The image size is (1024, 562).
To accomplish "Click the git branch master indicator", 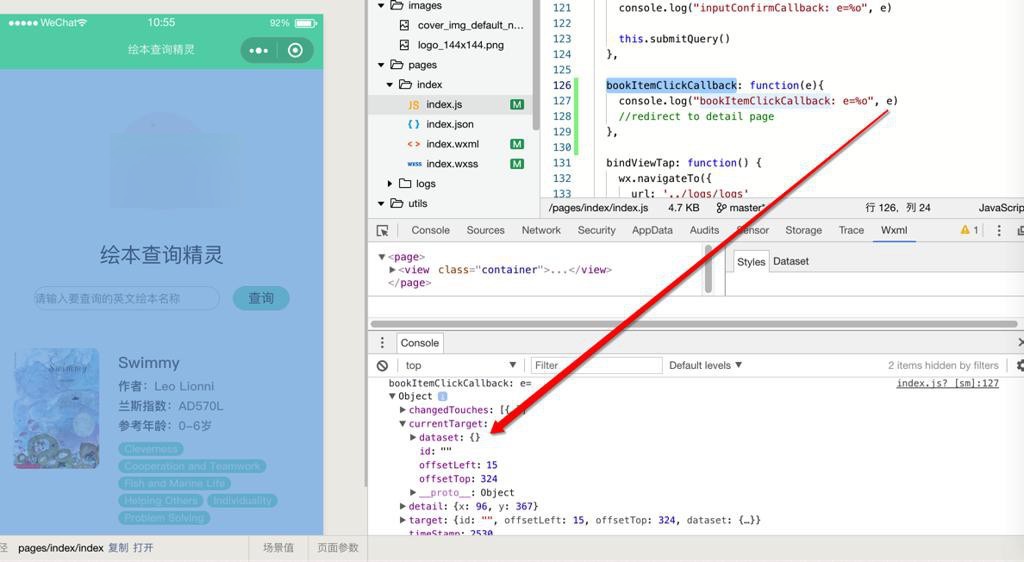I will click(741, 208).
